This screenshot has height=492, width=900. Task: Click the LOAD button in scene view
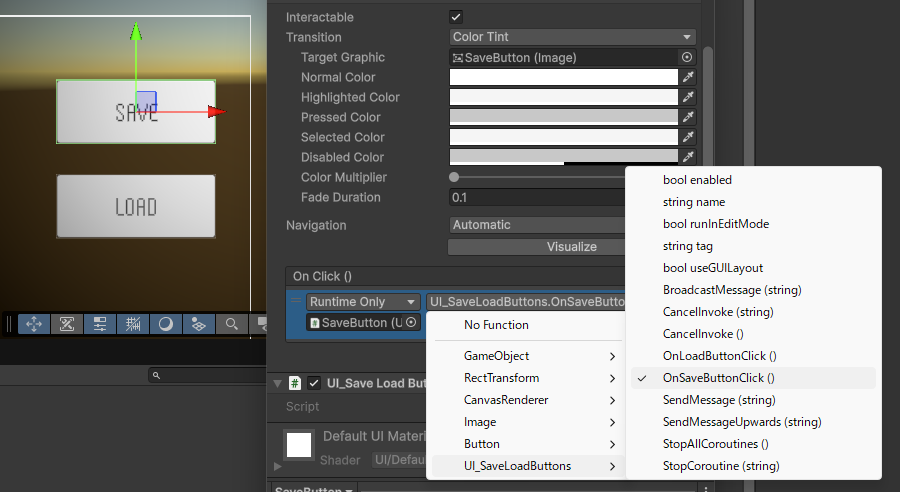[136, 207]
